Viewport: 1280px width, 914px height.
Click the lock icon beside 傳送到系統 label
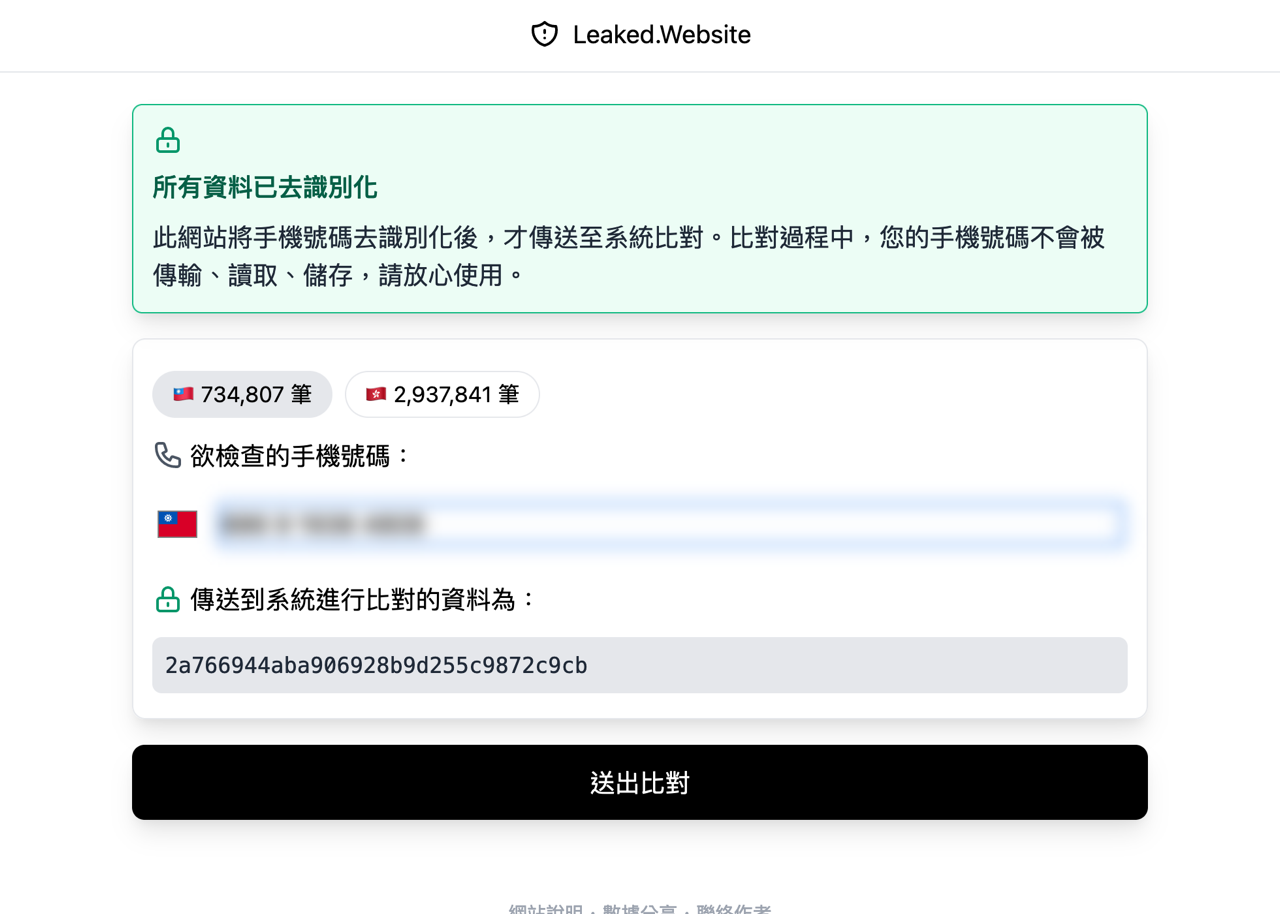pos(168,600)
